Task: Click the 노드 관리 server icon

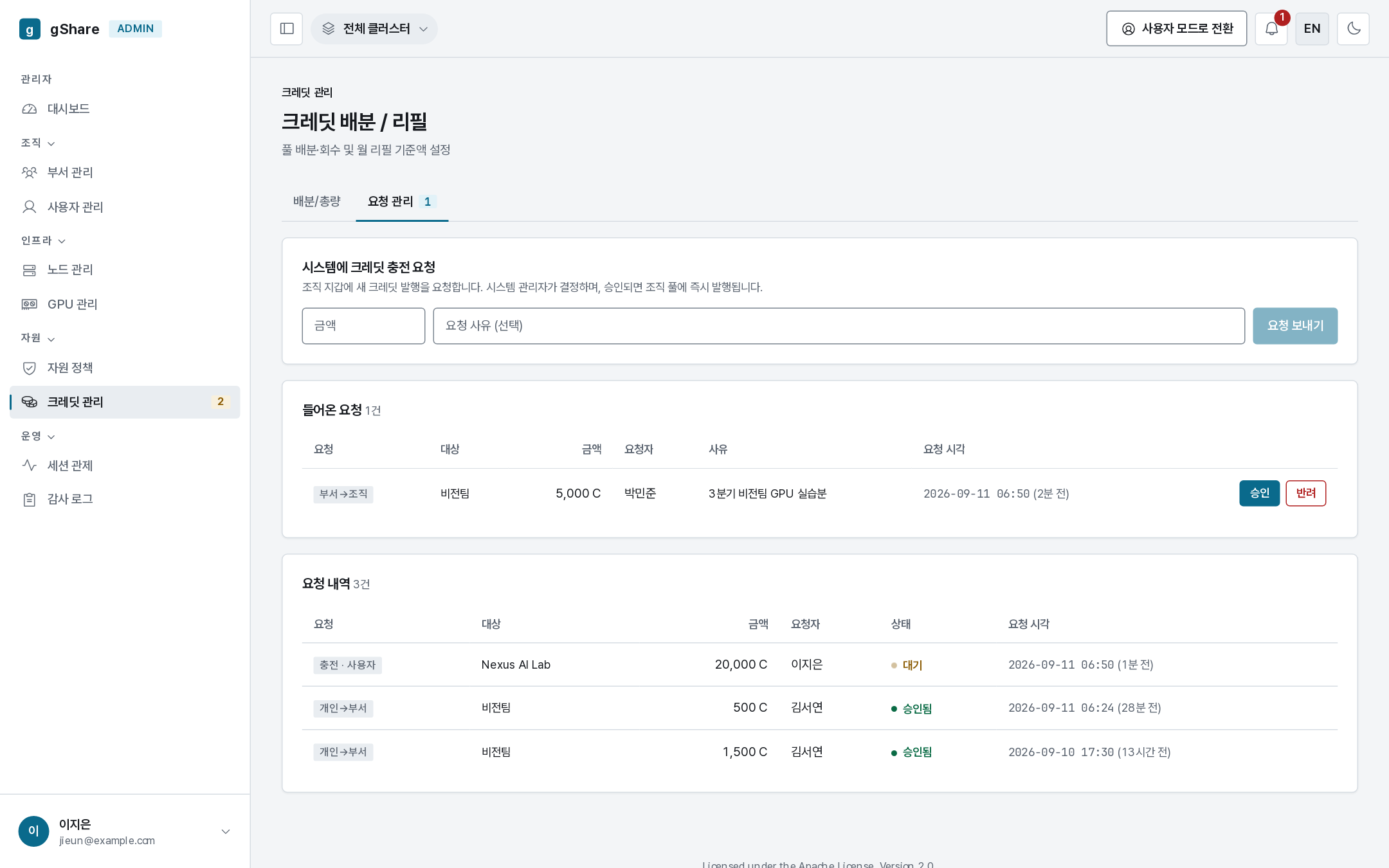Action: [30, 270]
